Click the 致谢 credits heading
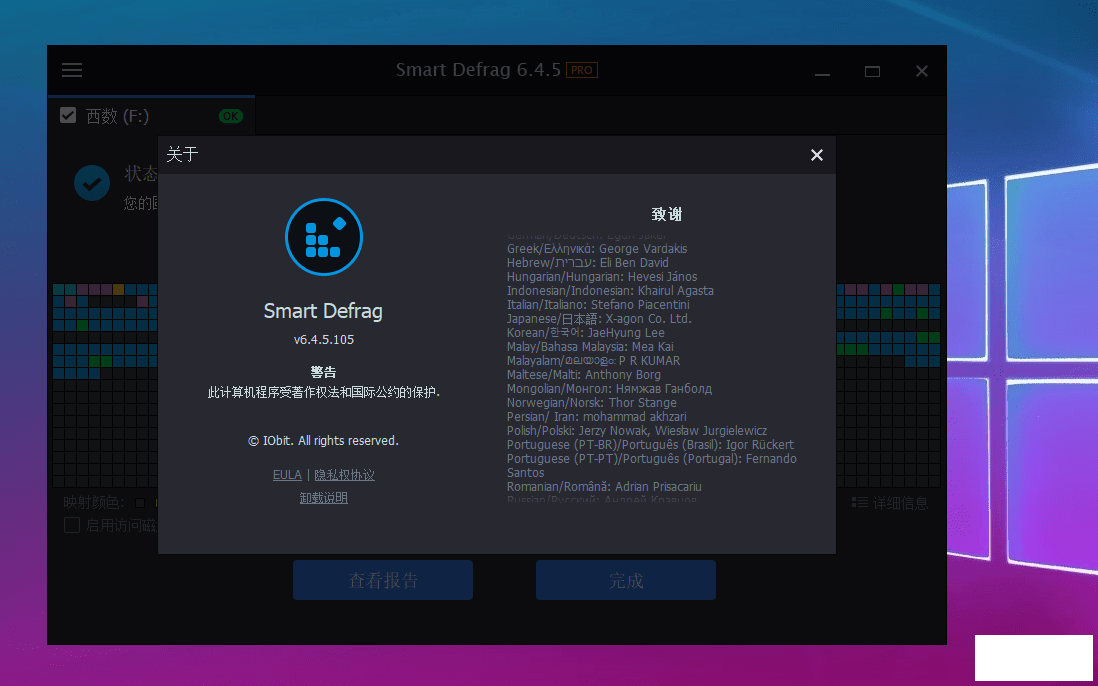 (x=667, y=214)
